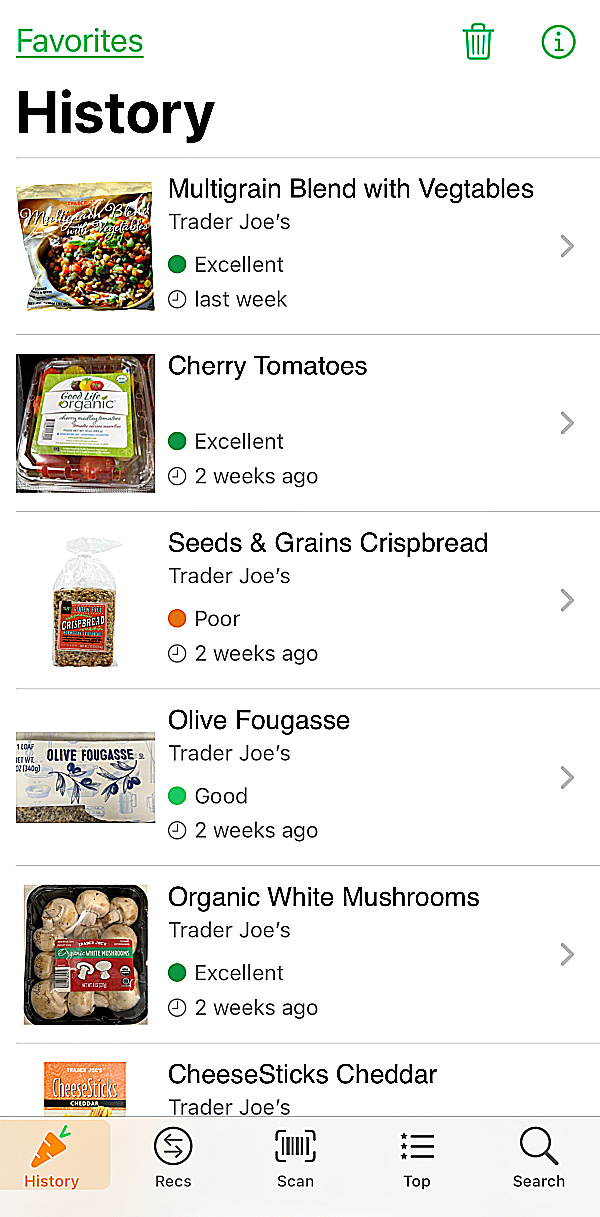Tap the Organic White Mushrooms product photo

(86, 954)
